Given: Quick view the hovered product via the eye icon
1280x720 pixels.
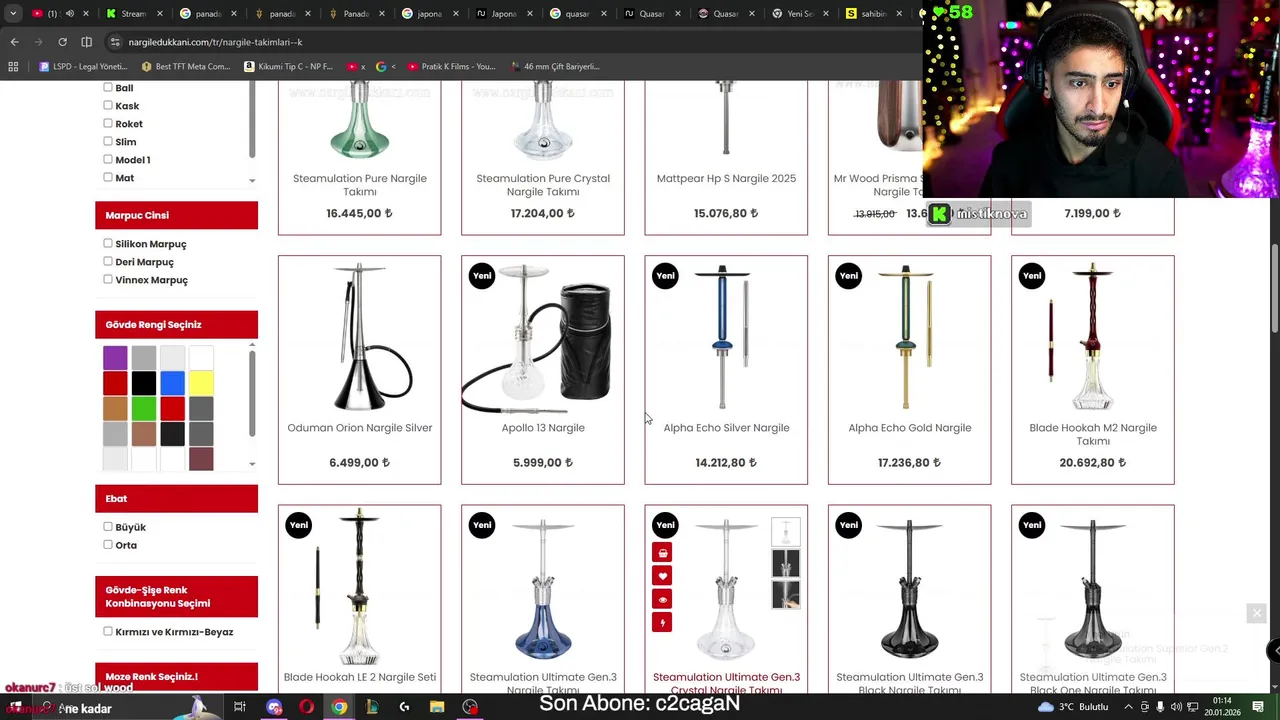Looking at the screenshot, I should coord(662,599).
